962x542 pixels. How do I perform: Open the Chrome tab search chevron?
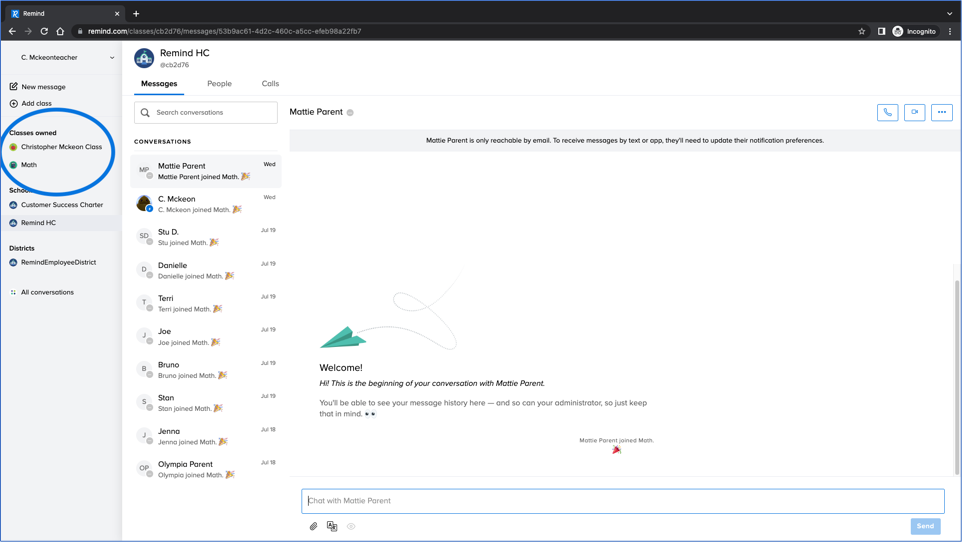pyautogui.click(x=949, y=14)
